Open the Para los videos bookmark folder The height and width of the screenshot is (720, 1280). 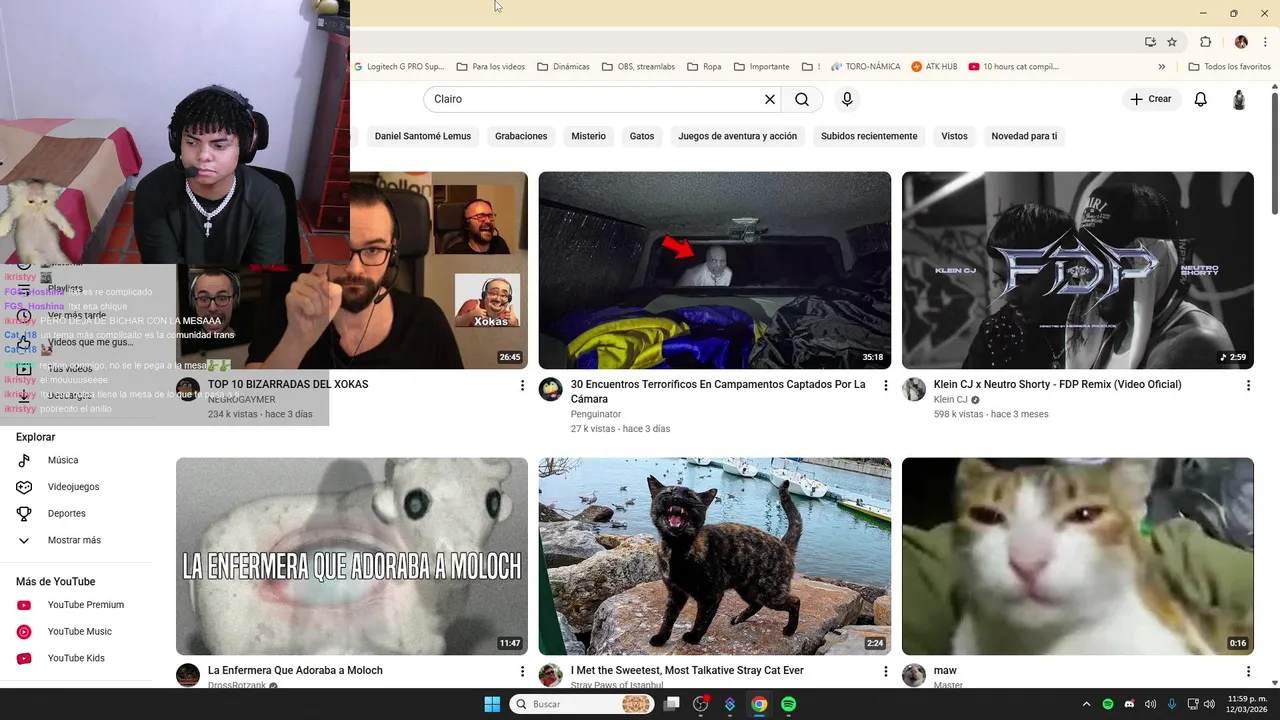[x=491, y=67]
